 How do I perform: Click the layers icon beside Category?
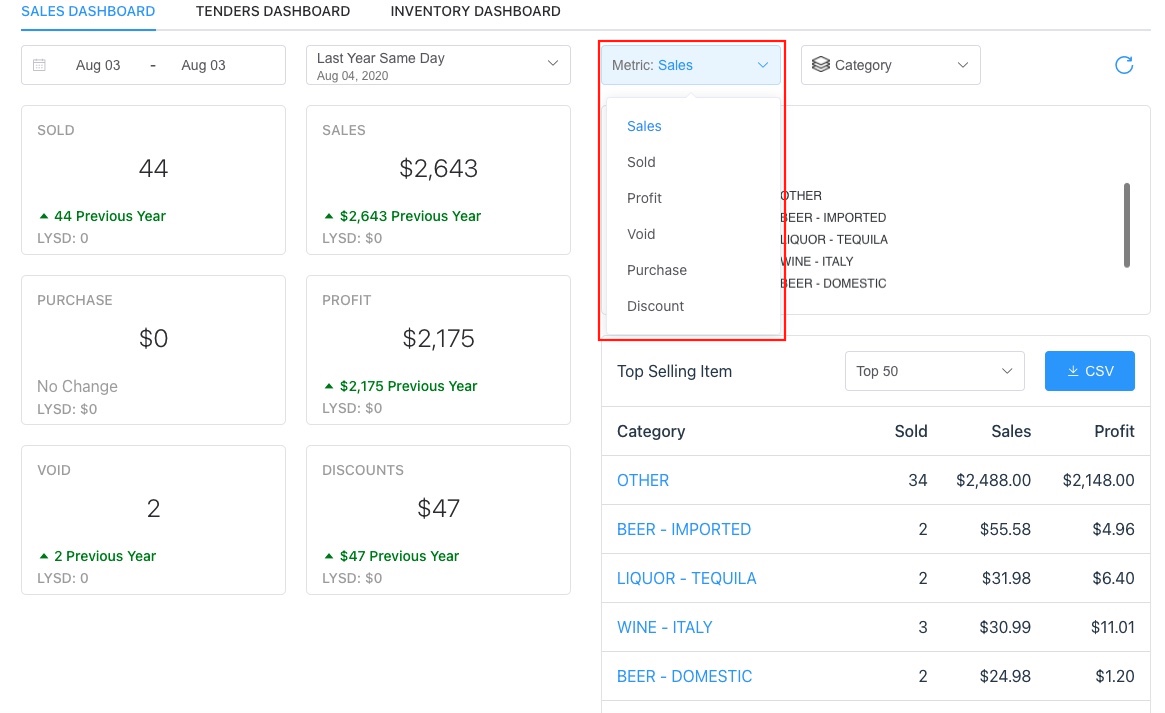pyautogui.click(x=820, y=65)
